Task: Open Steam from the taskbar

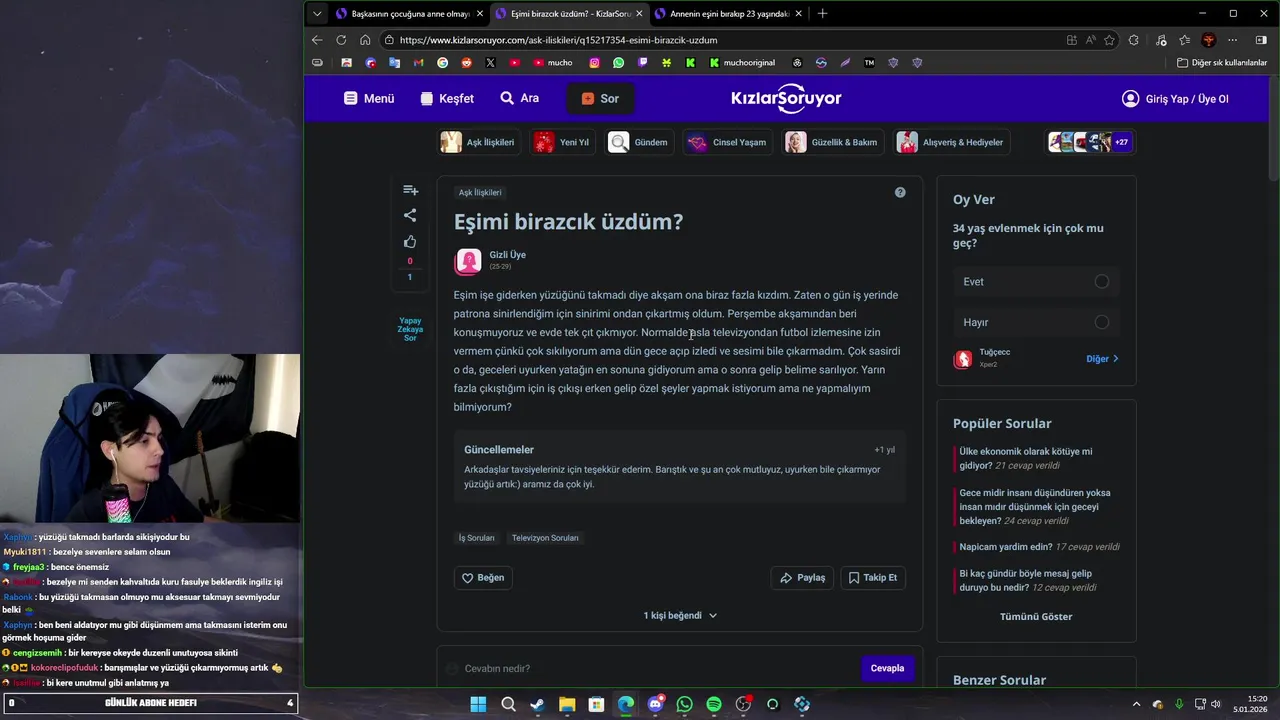Action: 537,704
